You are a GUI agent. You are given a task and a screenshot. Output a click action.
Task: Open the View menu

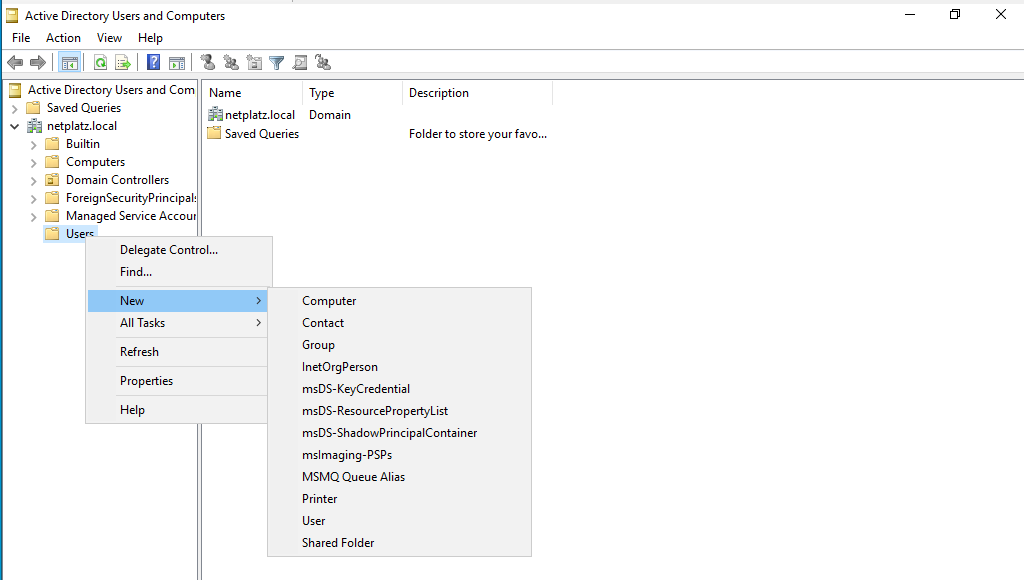click(x=109, y=38)
